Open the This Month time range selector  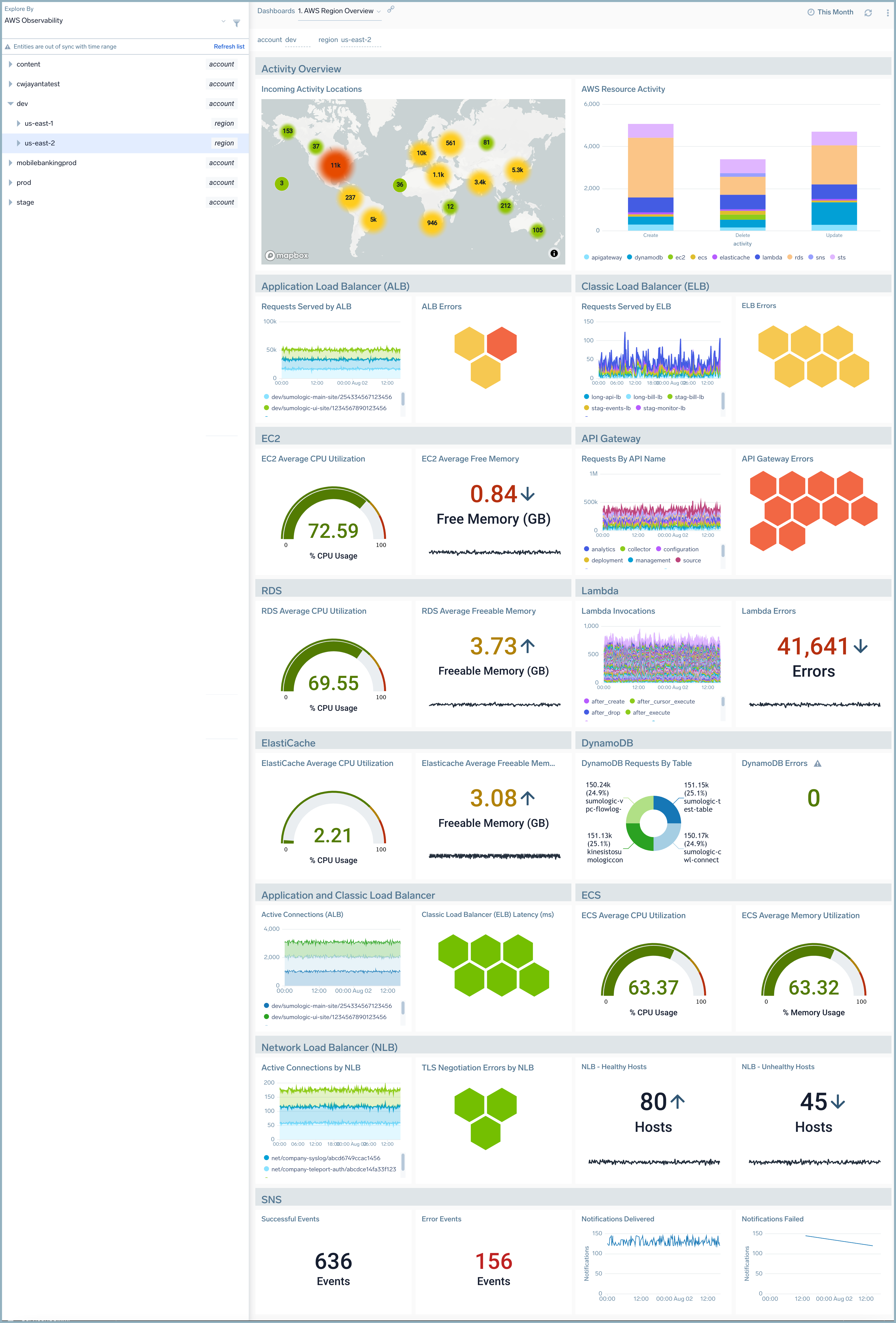(x=831, y=12)
